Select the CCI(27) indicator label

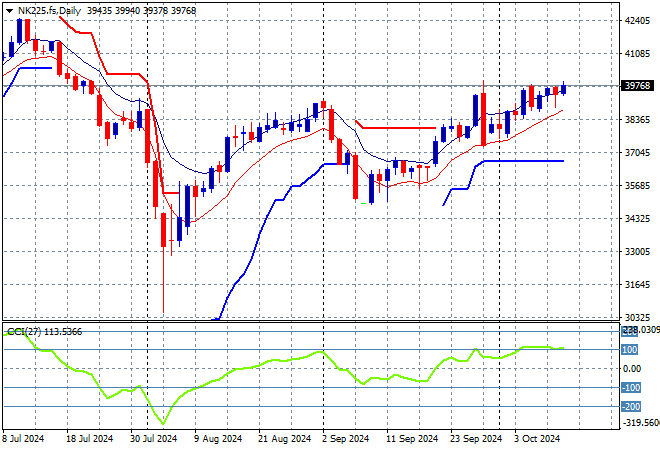20,331
